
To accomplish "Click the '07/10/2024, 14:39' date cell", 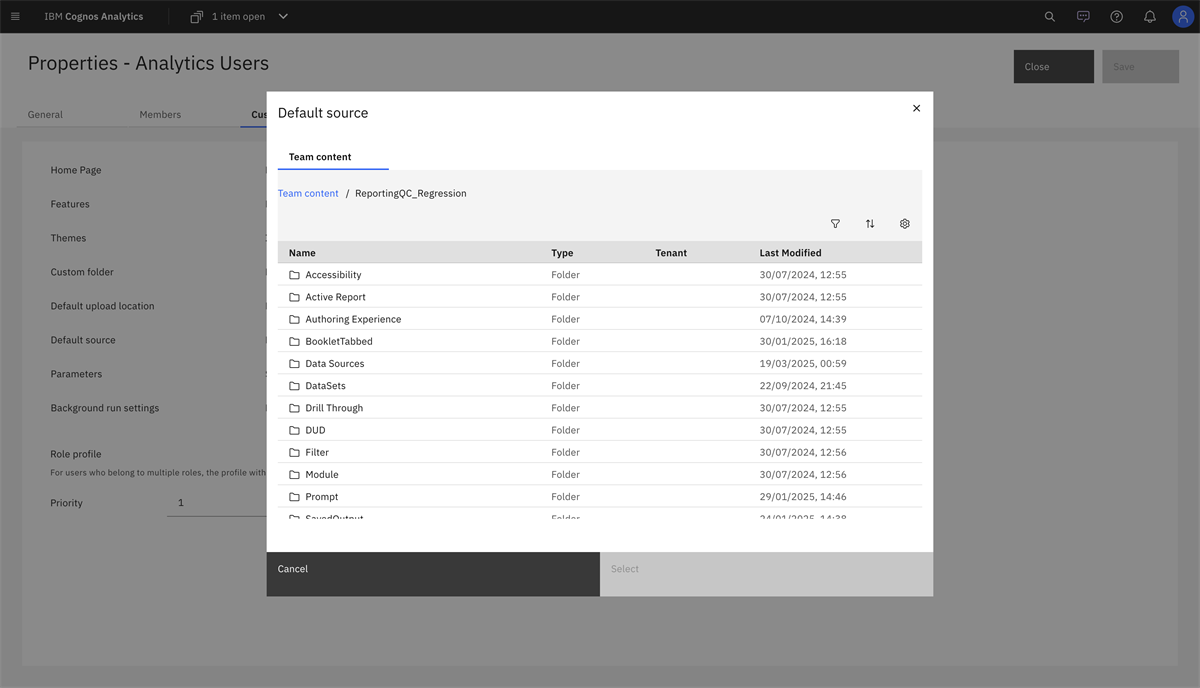I will [803, 319].
